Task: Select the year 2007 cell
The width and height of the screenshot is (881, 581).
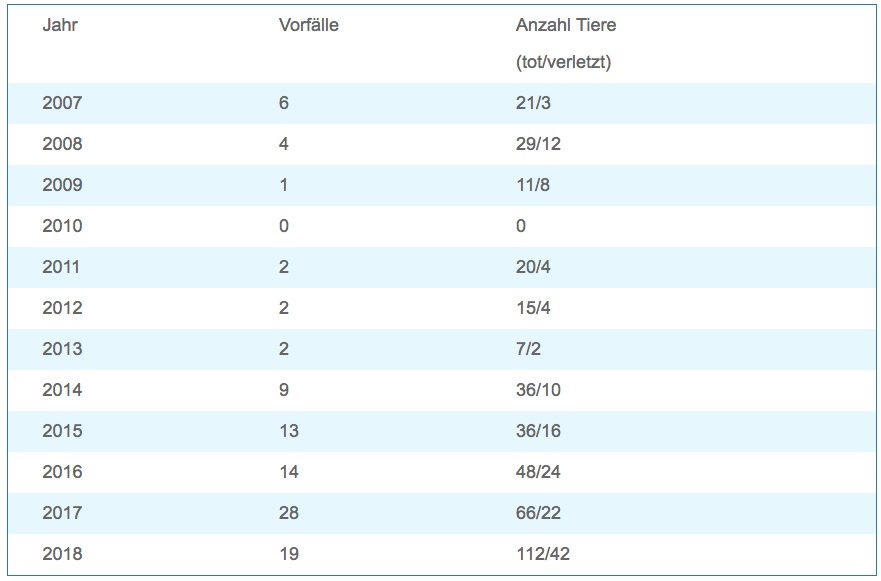Action: [x=62, y=103]
